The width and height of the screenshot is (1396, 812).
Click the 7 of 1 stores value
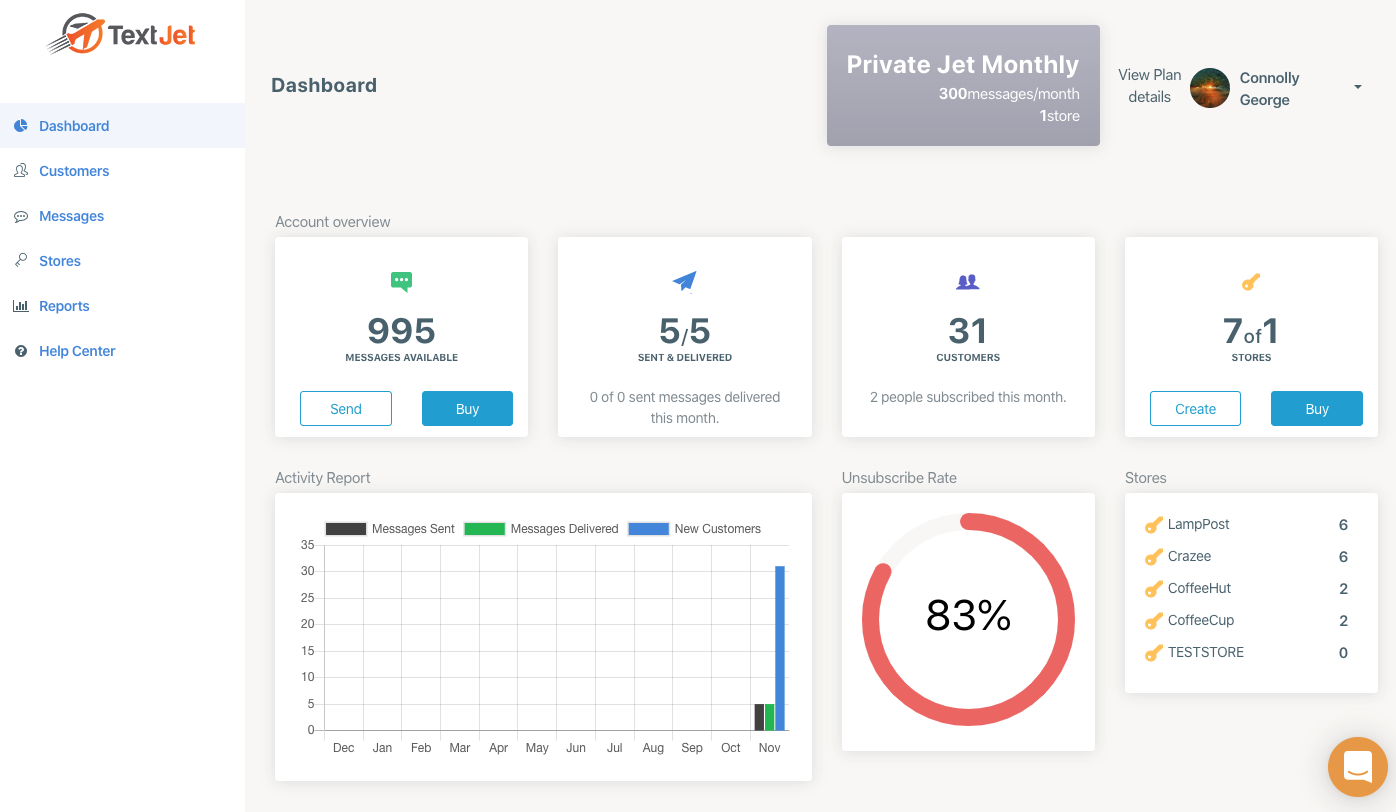[1250, 331]
